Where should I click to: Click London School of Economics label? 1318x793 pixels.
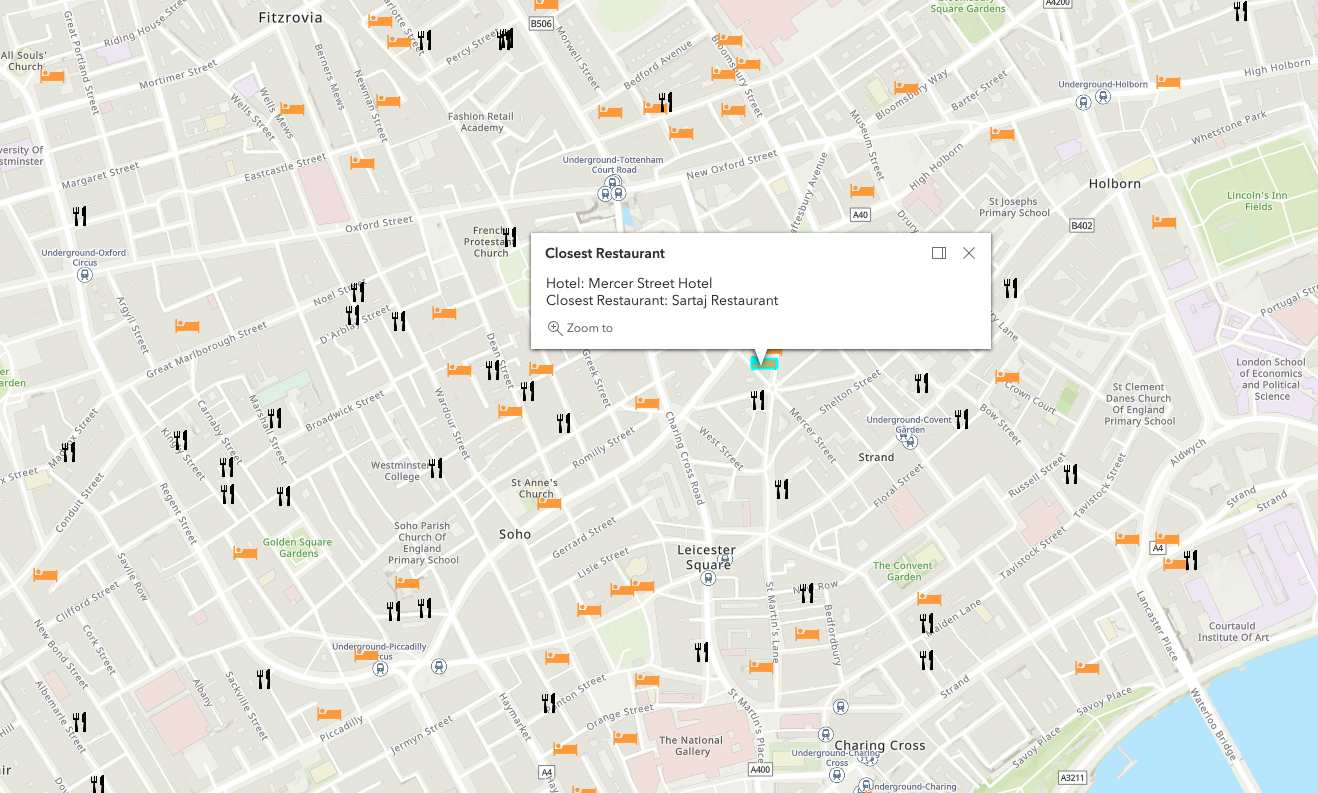point(1272,379)
